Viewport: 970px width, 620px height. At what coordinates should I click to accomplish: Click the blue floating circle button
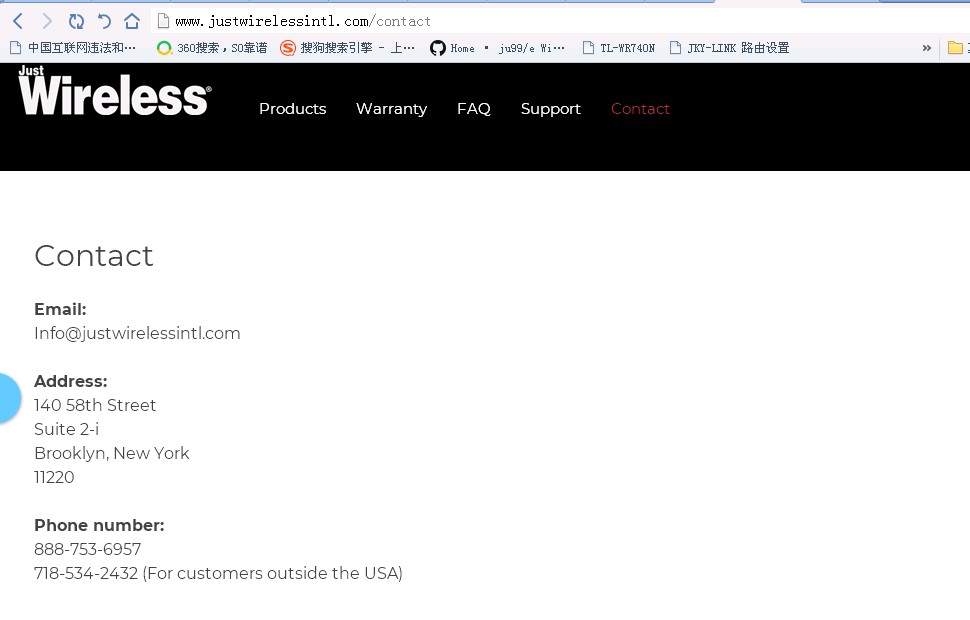[9, 398]
